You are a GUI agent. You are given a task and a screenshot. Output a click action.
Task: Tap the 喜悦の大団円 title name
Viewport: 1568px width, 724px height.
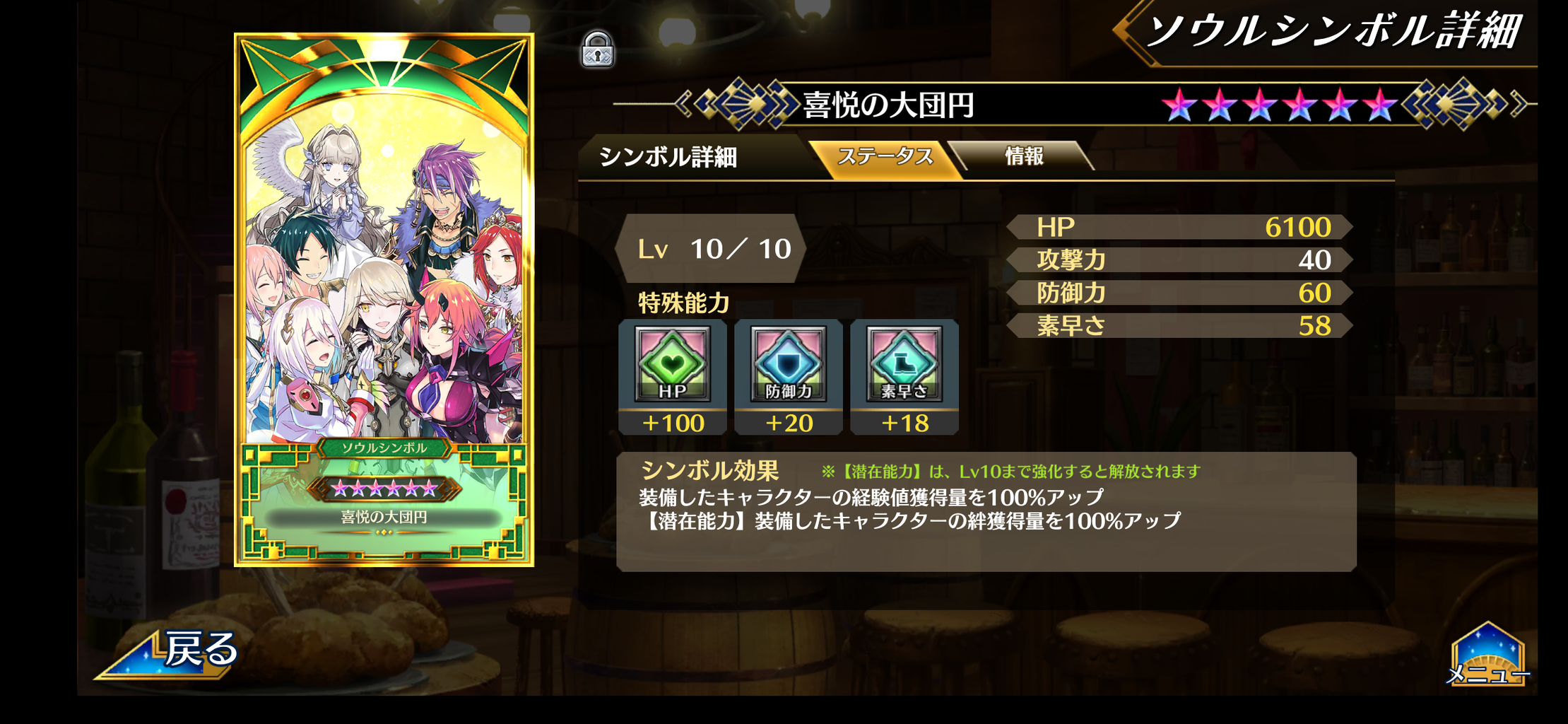[x=888, y=105]
